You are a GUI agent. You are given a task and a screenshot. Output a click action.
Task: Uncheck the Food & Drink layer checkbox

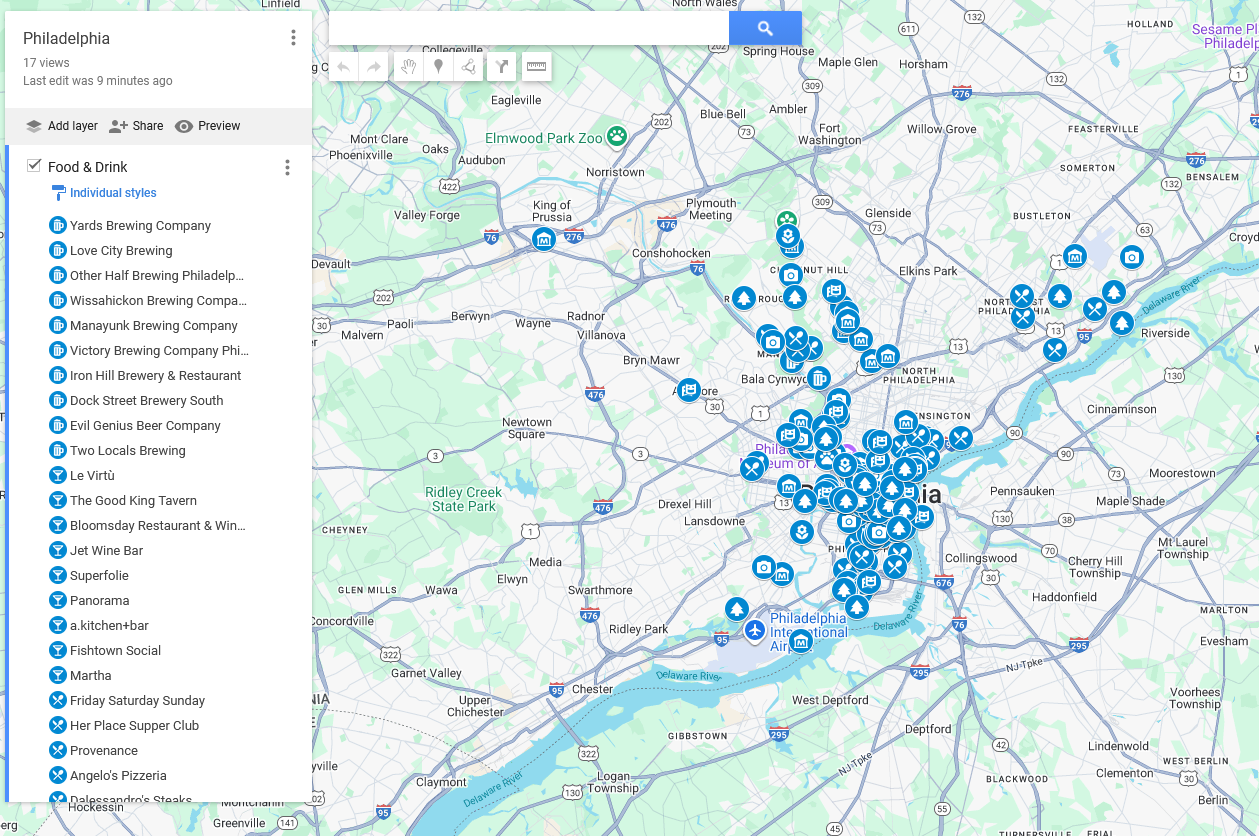33,165
